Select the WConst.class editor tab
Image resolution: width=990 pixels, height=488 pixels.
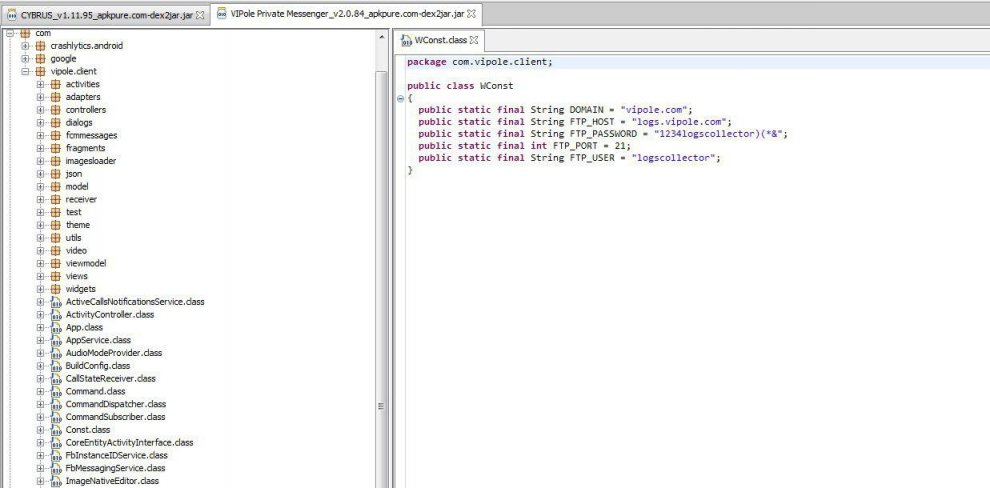pyautogui.click(x=440, y=40)
